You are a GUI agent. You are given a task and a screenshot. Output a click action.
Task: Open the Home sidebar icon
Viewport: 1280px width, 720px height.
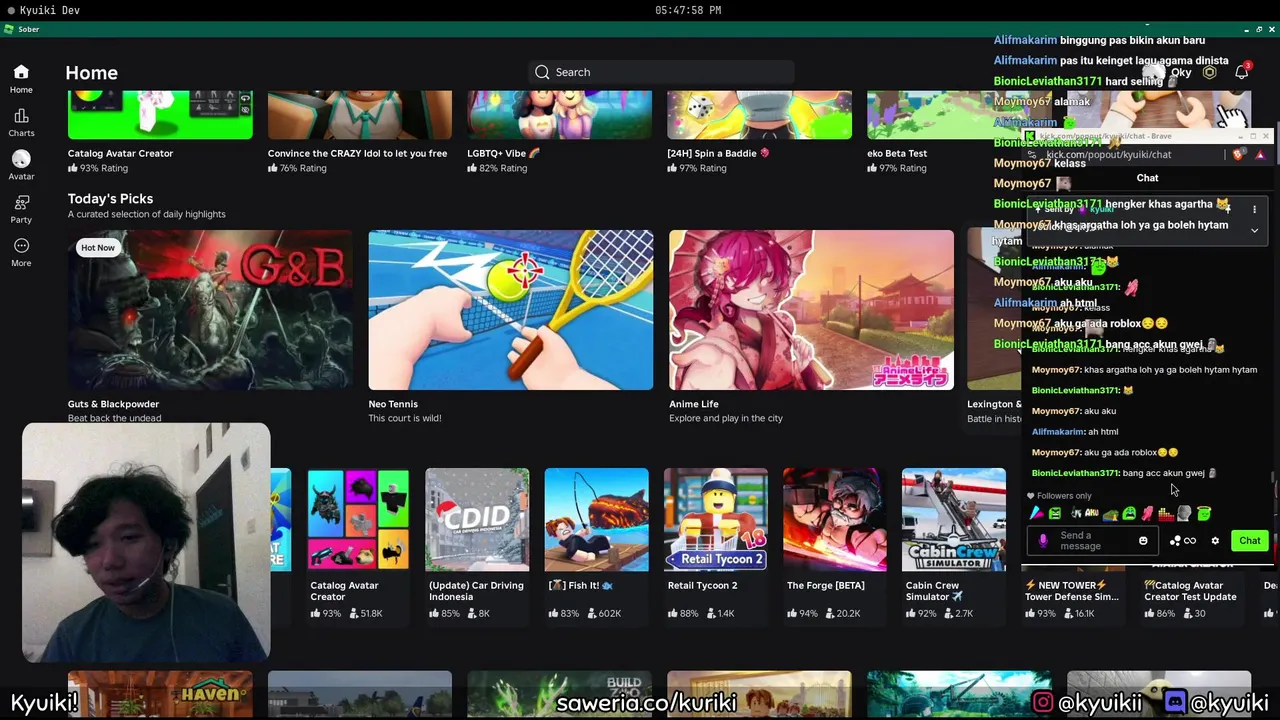click(x=21, y=73)
